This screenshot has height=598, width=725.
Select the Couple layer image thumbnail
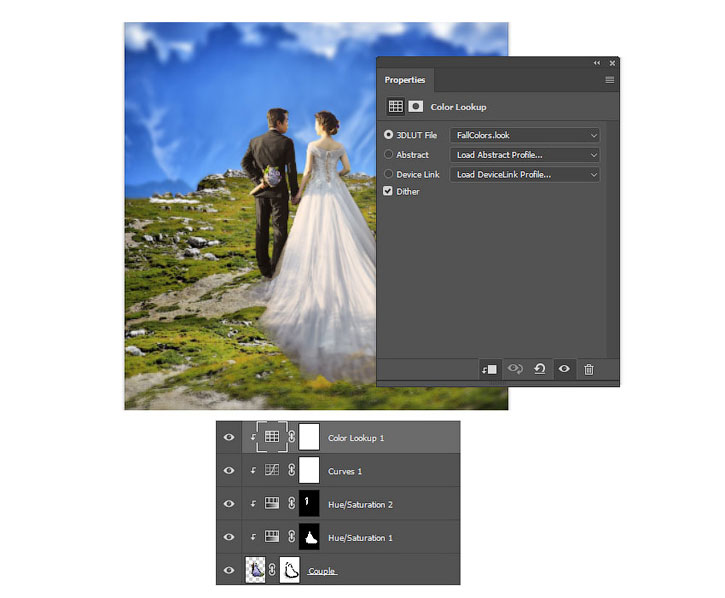point(255,570)
